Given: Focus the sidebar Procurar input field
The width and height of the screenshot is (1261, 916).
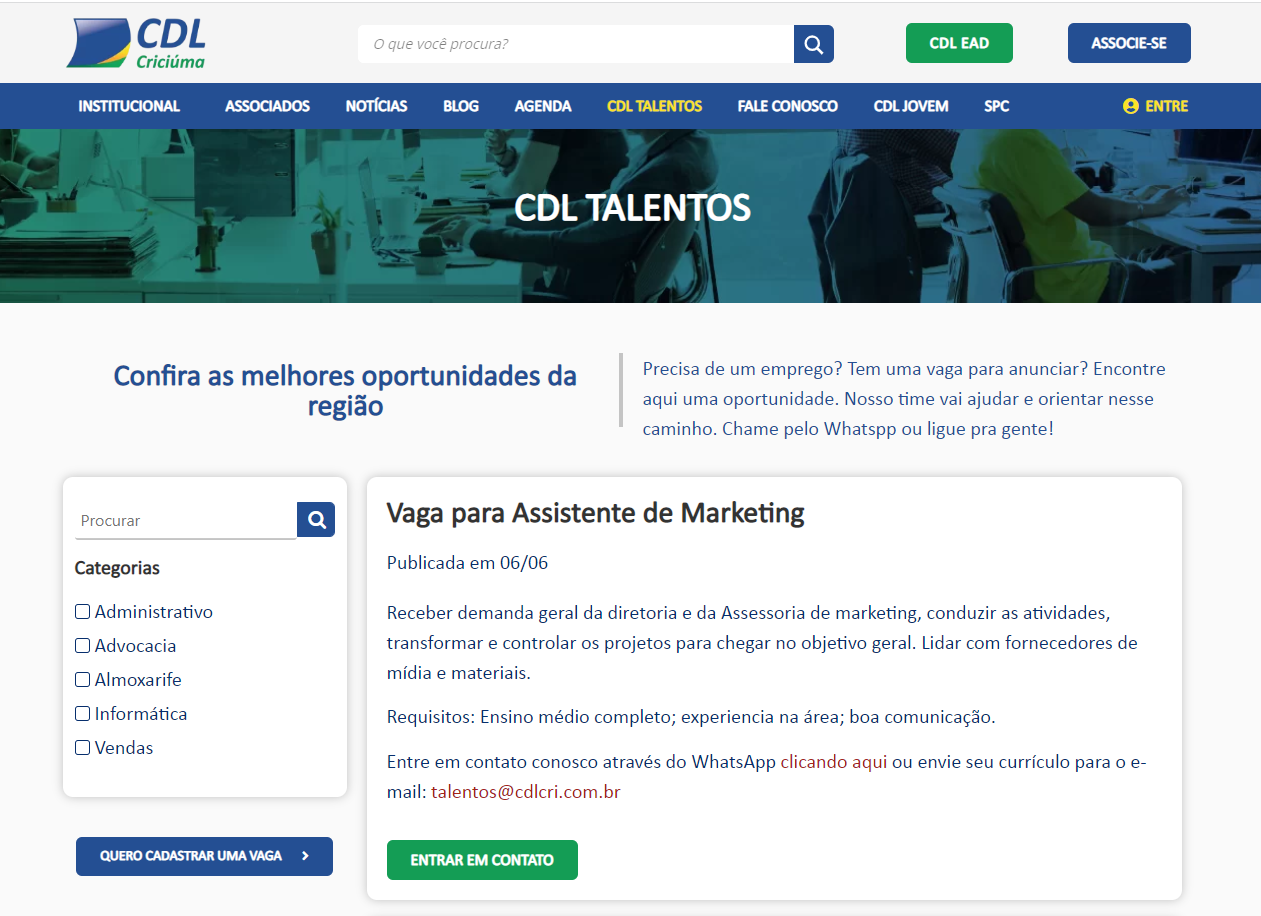Looking at the screenshot, I should [x=186, y=520].
